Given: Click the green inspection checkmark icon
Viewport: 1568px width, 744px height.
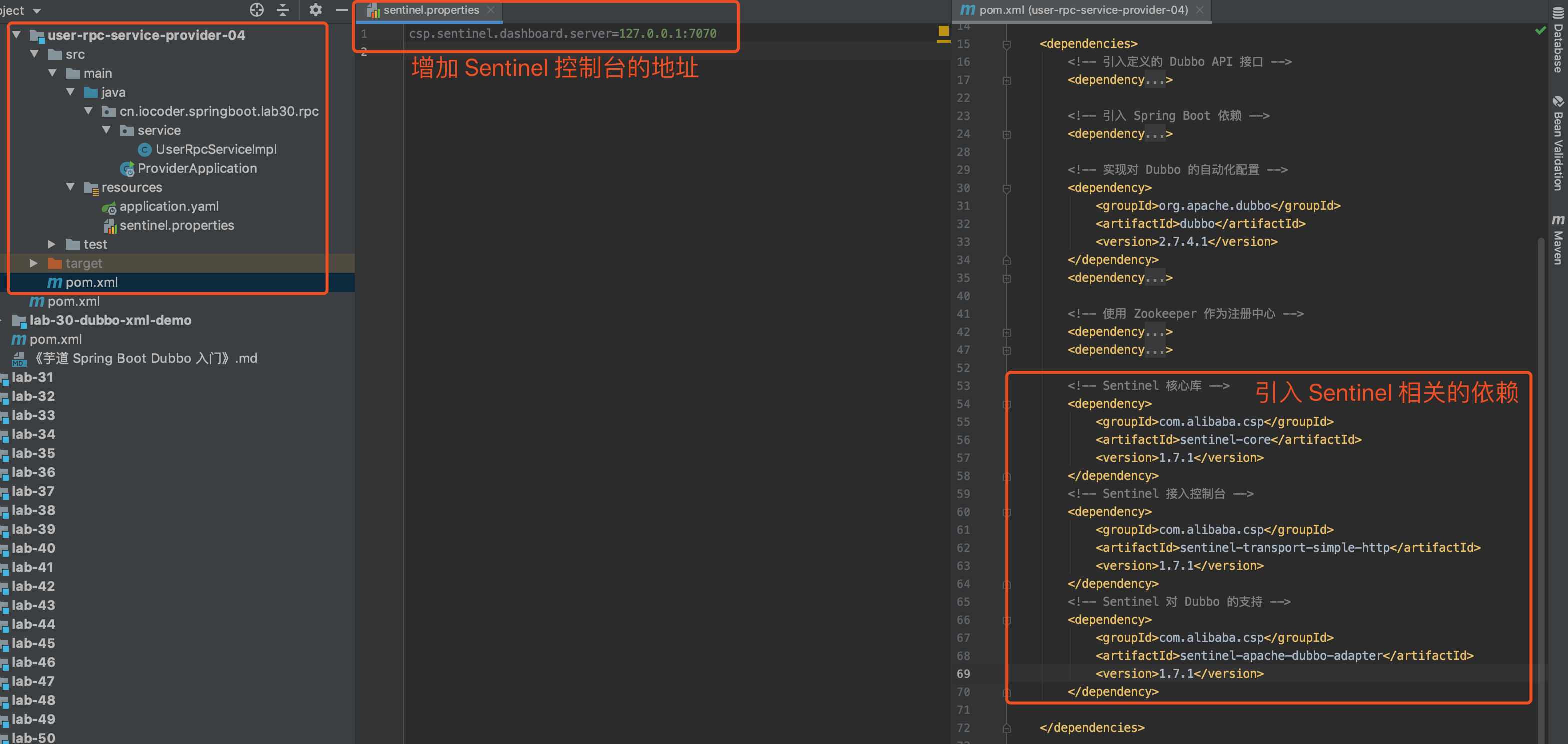Looking at the screenshot, I should click(x=1540, y=30).
